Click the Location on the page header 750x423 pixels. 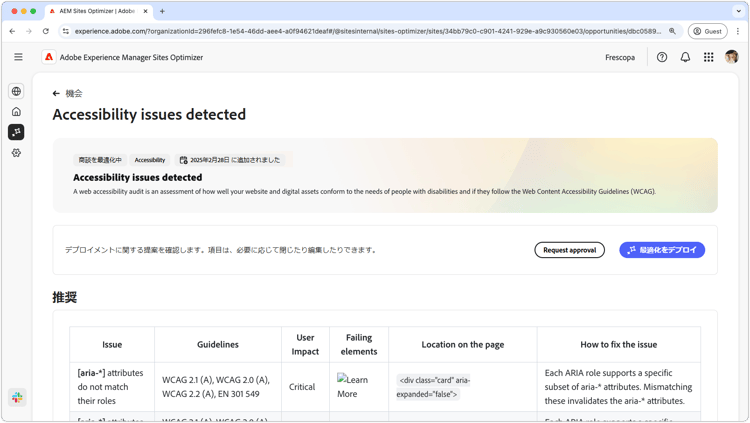463,345
